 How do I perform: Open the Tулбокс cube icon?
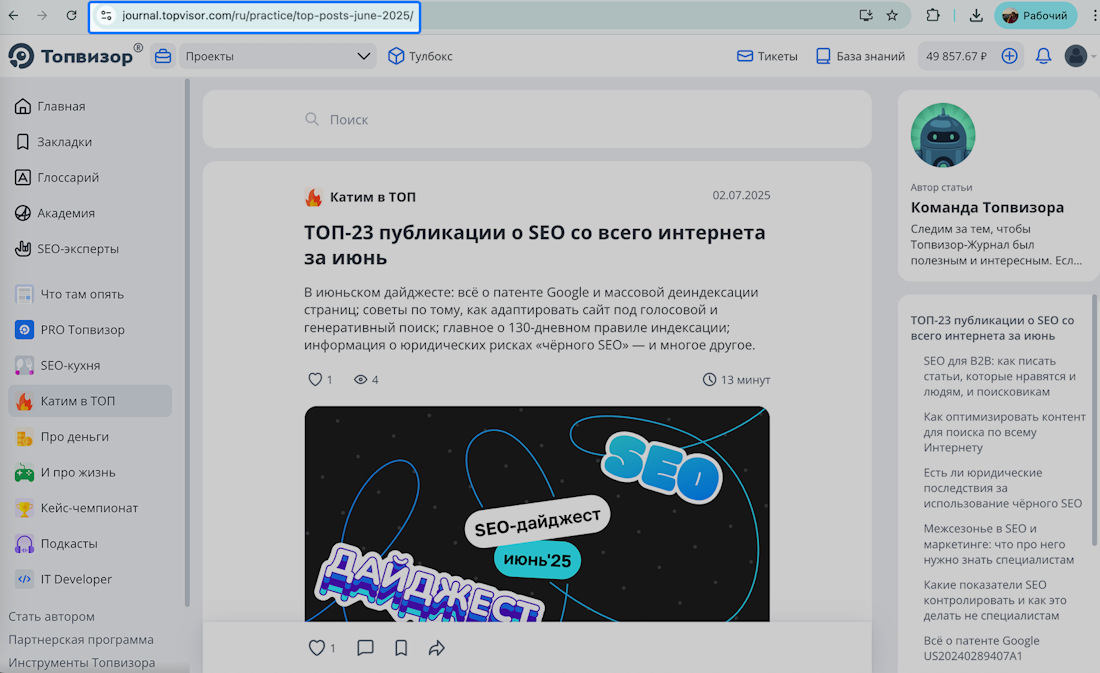[x=396, y=56]
